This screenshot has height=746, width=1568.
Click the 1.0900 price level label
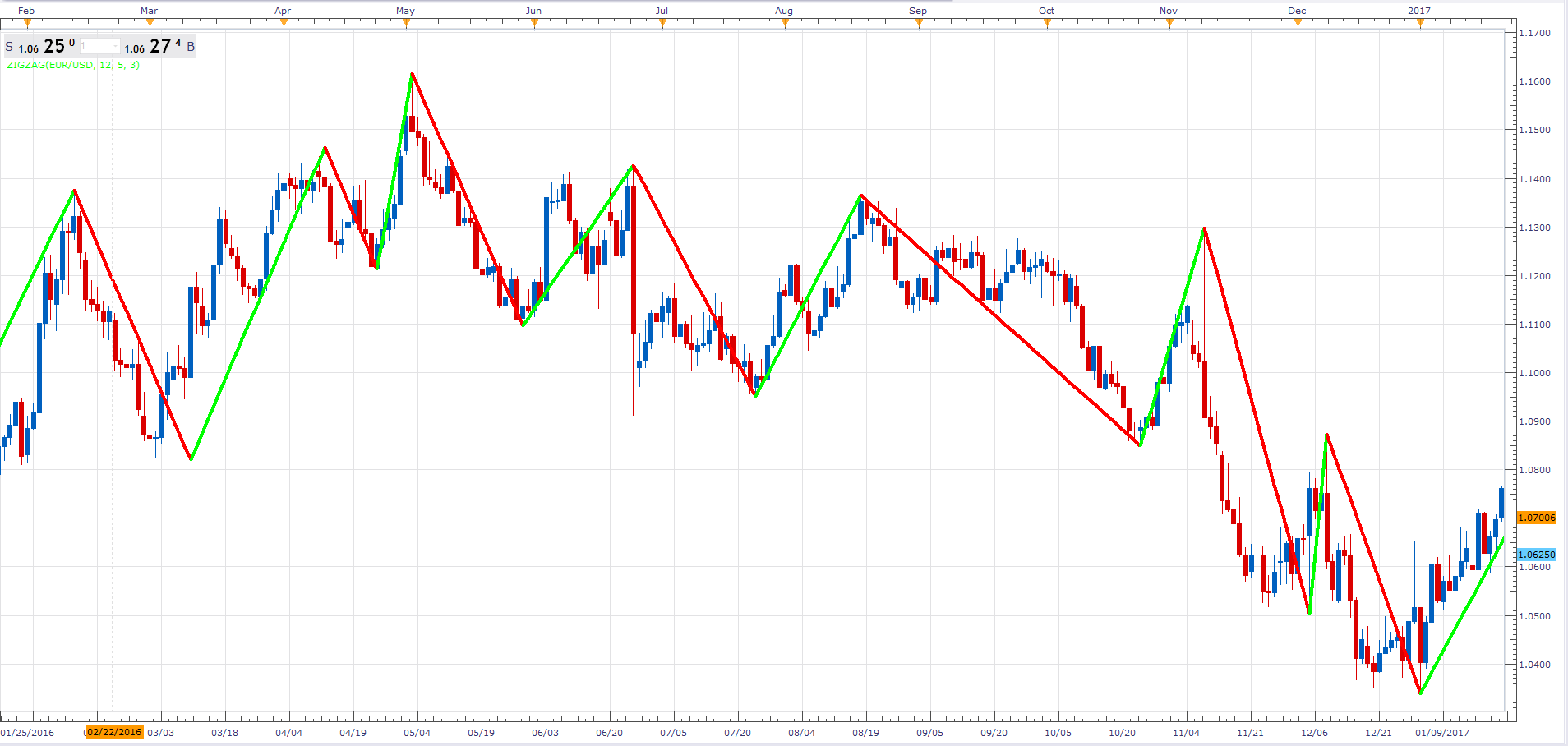[1534, 421]
